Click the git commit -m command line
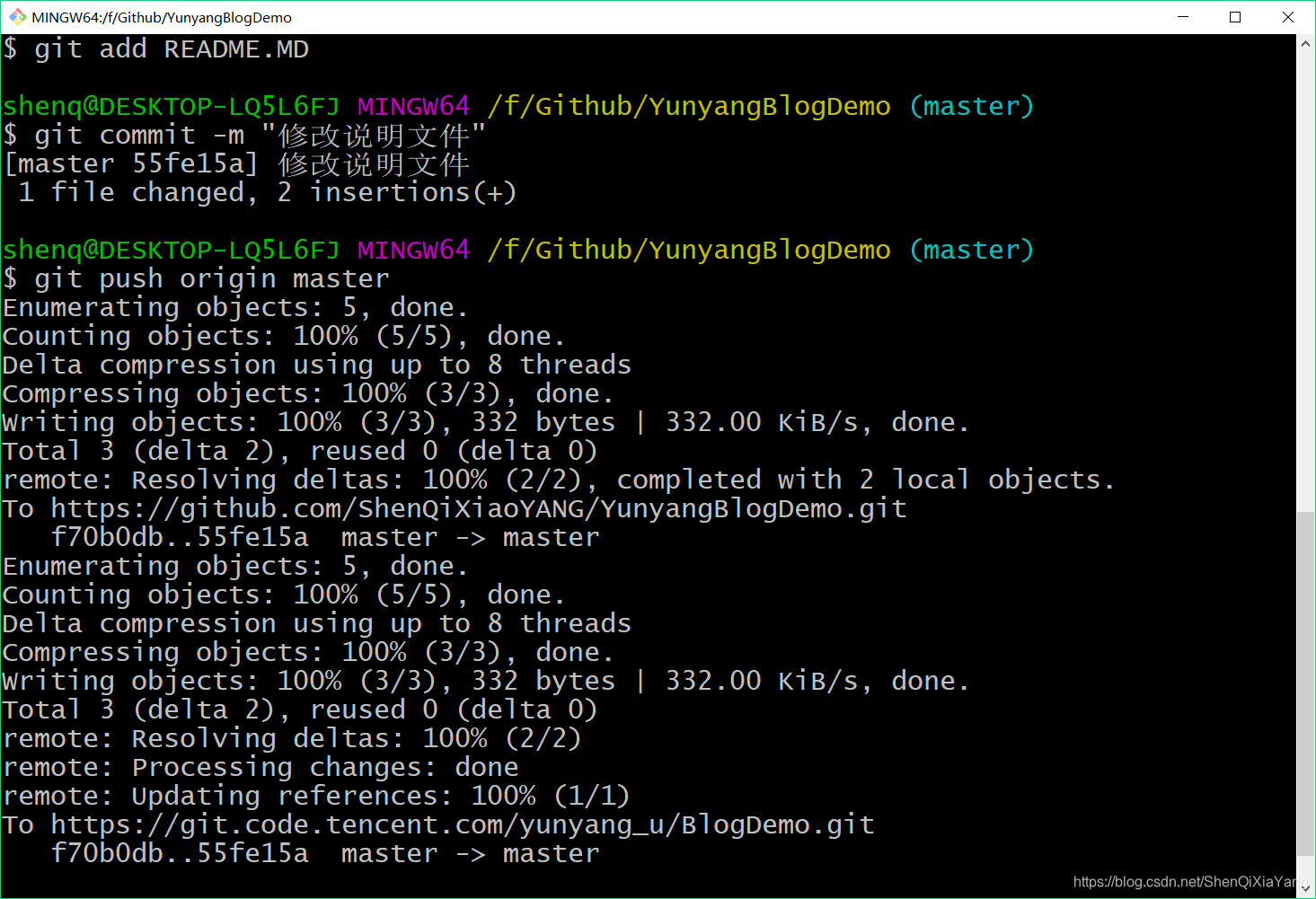Screen dimensions: 1316x899 pos(244,136)
